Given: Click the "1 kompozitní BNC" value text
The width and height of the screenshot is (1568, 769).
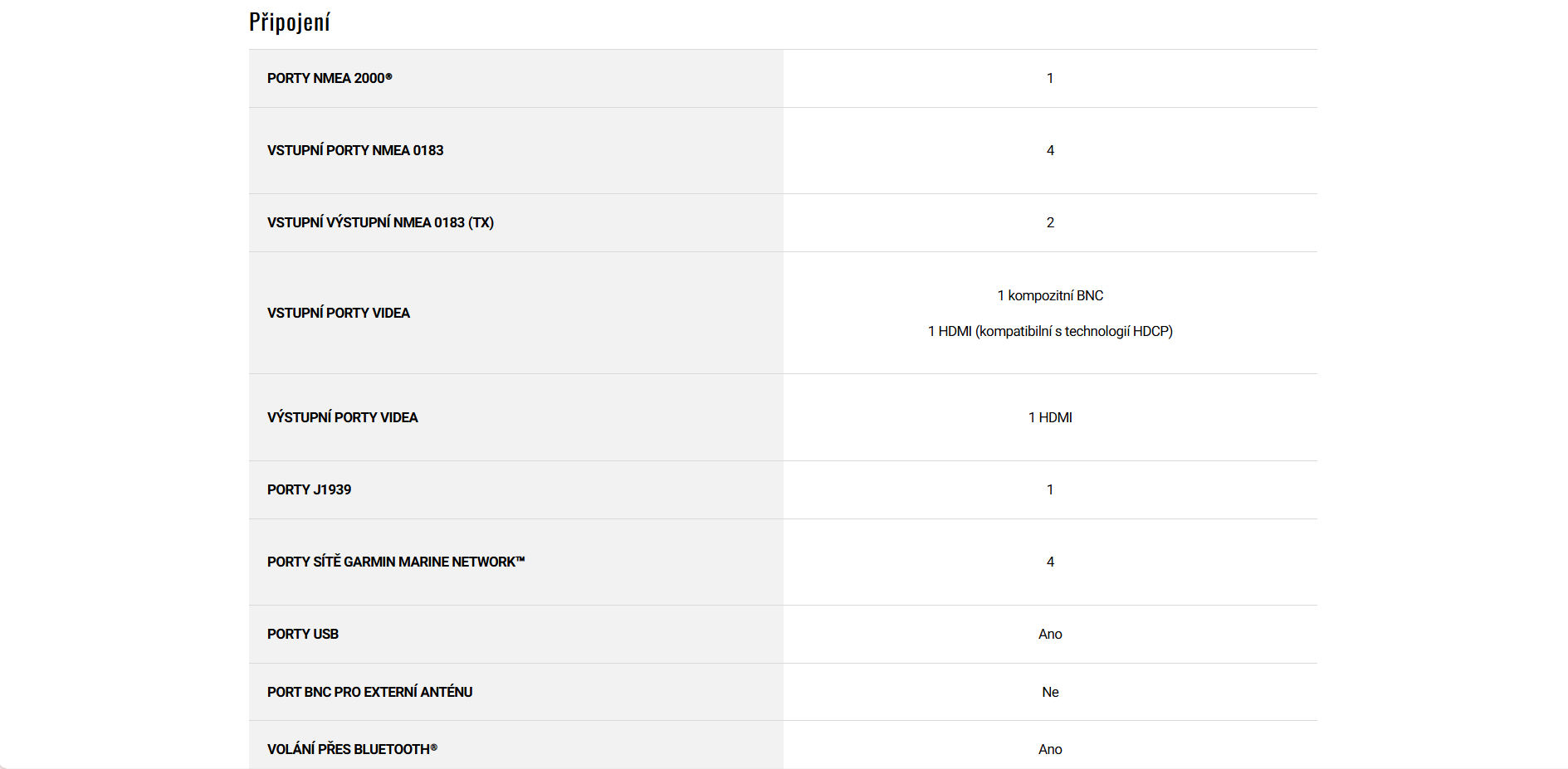Looking at the screenshot, I should 1050,295.
